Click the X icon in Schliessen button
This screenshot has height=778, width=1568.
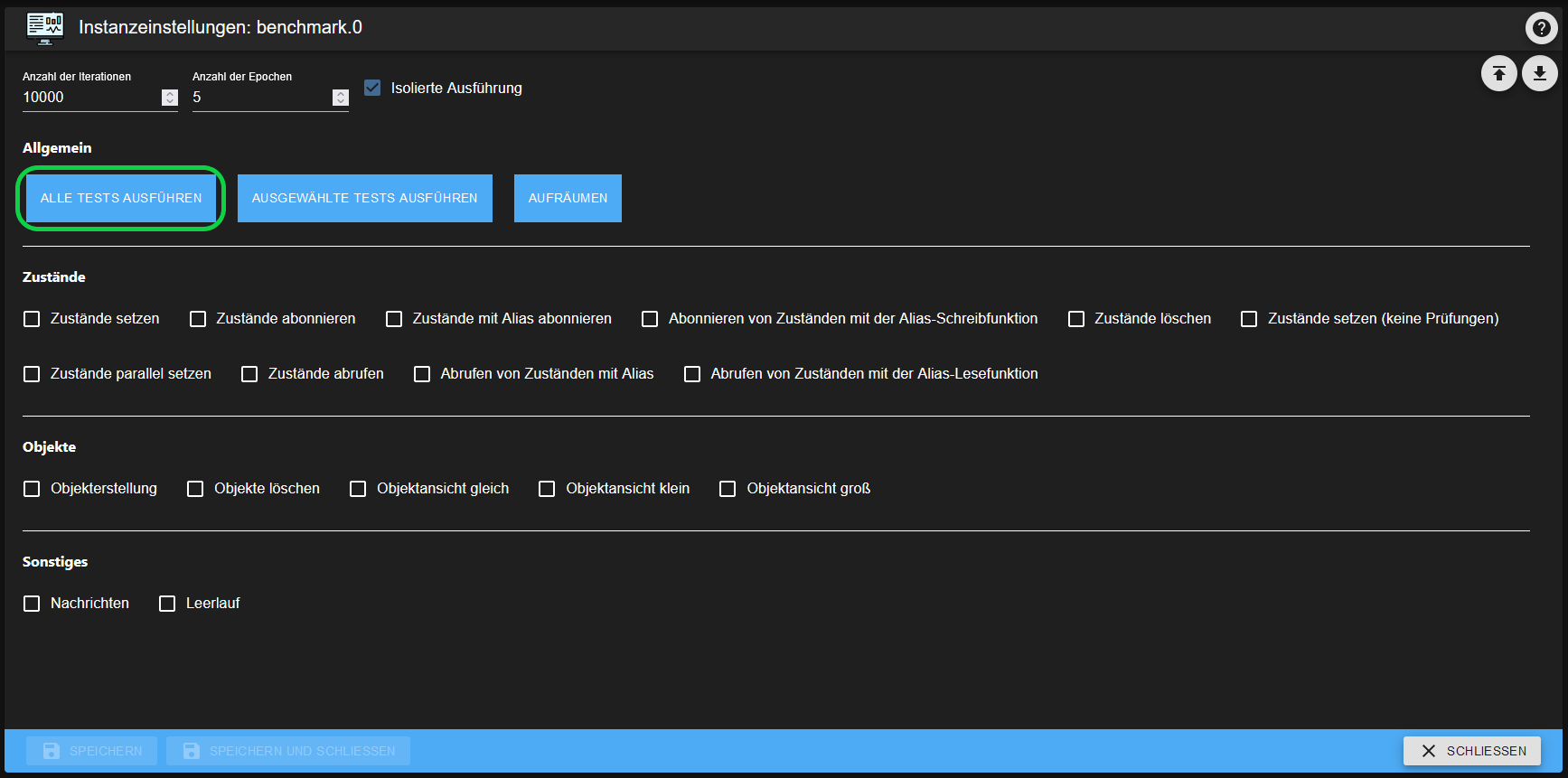[1428, 751]
